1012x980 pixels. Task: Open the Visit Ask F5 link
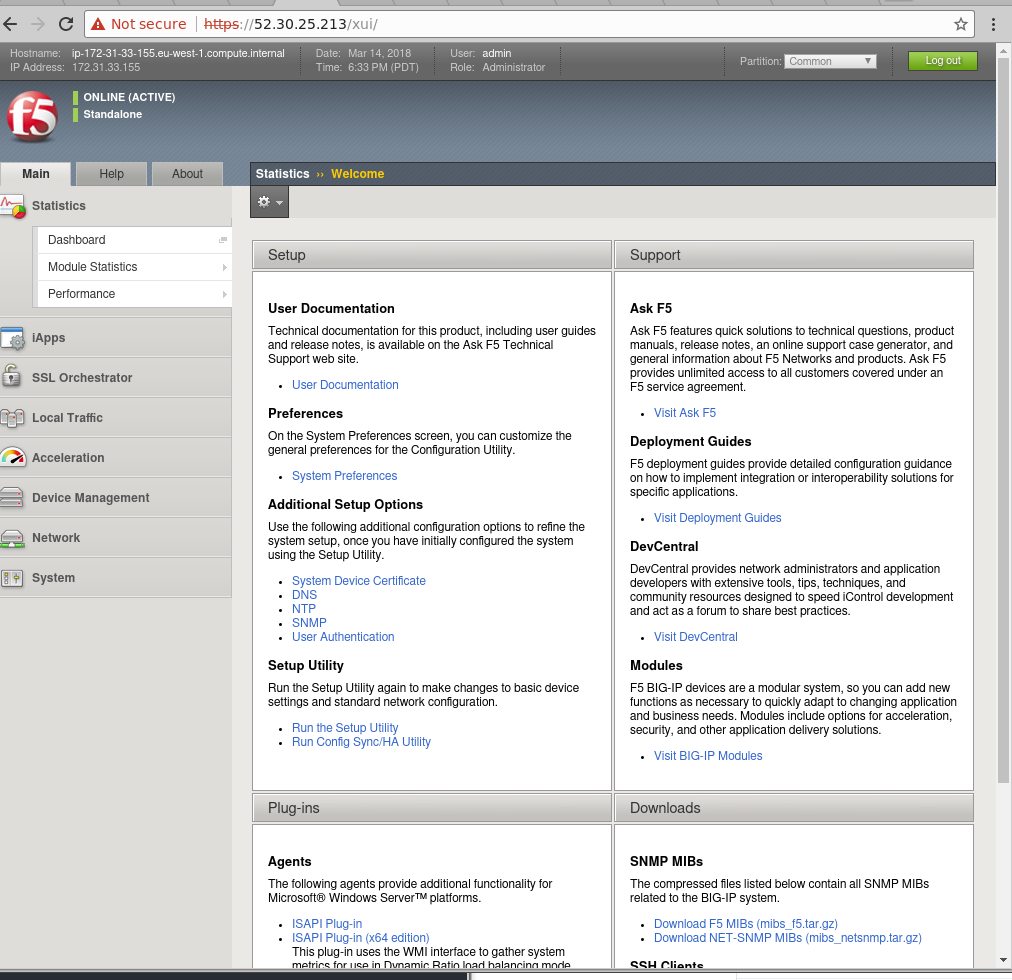click(x=684, y=413)
